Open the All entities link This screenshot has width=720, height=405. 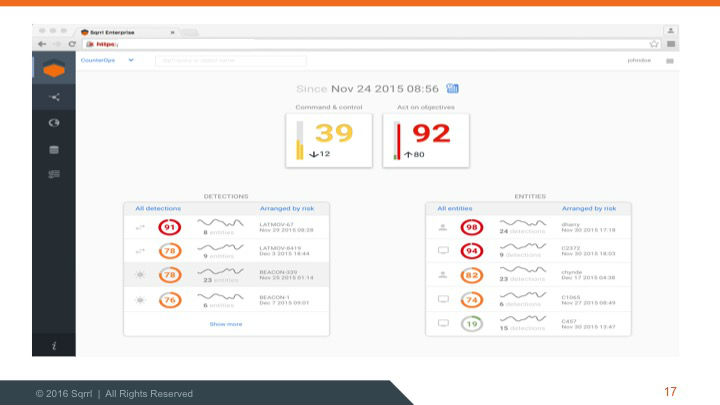pyautogui.click(x=455, y=208)
